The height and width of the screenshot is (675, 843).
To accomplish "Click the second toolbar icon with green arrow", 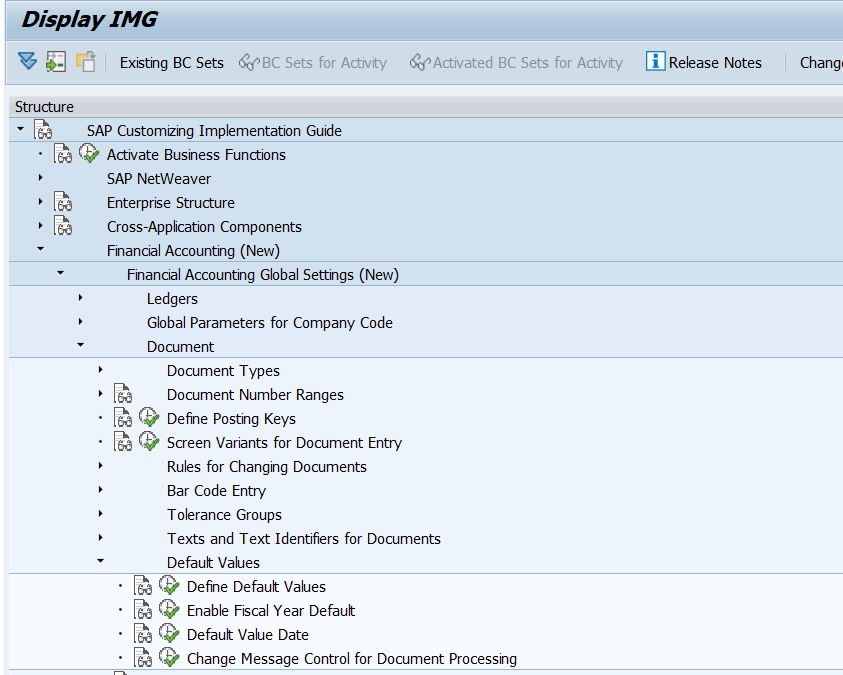I will tap(56, 61).
